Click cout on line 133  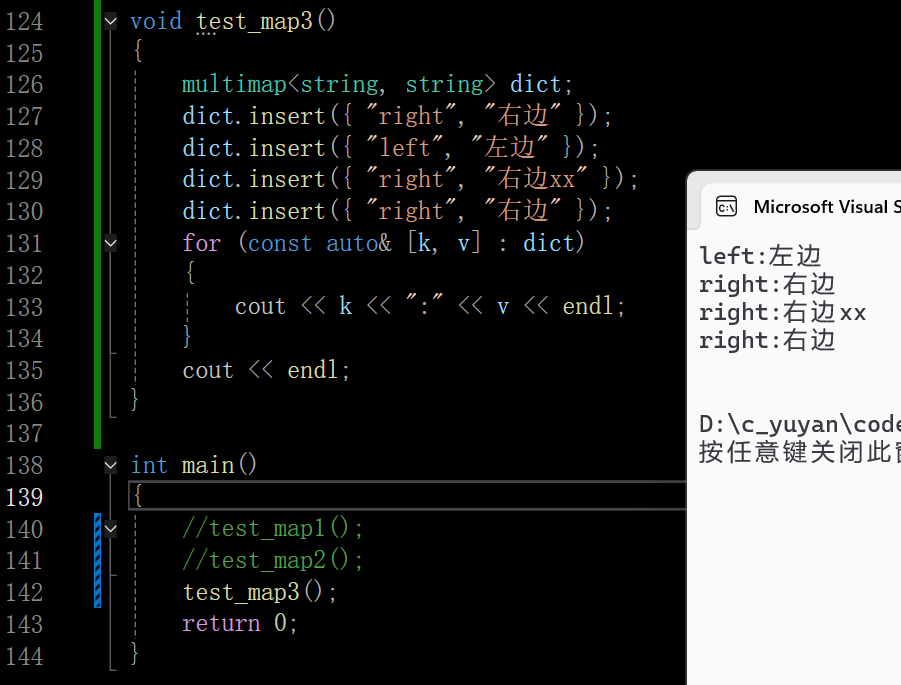(260, 306)
